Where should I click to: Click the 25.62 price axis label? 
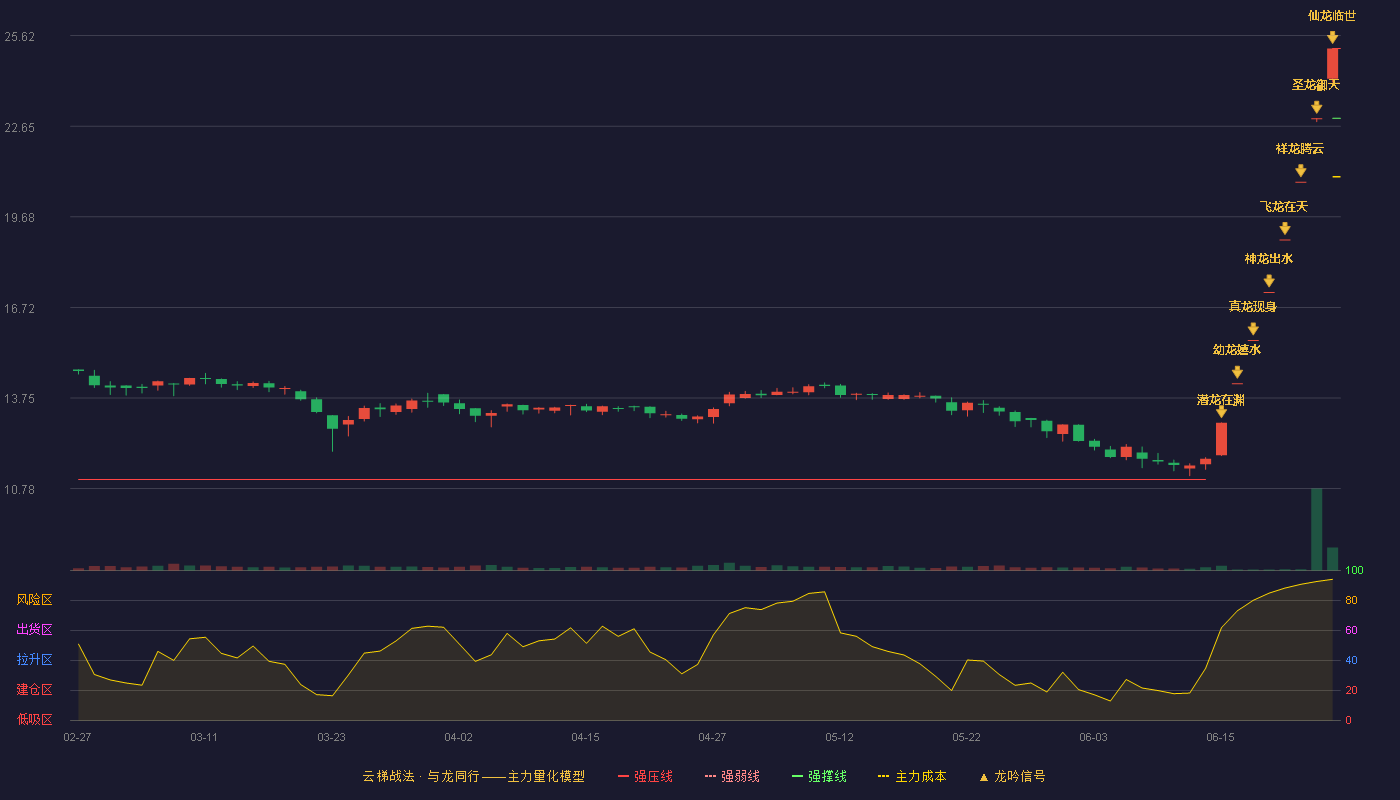[x=20, y=37]
